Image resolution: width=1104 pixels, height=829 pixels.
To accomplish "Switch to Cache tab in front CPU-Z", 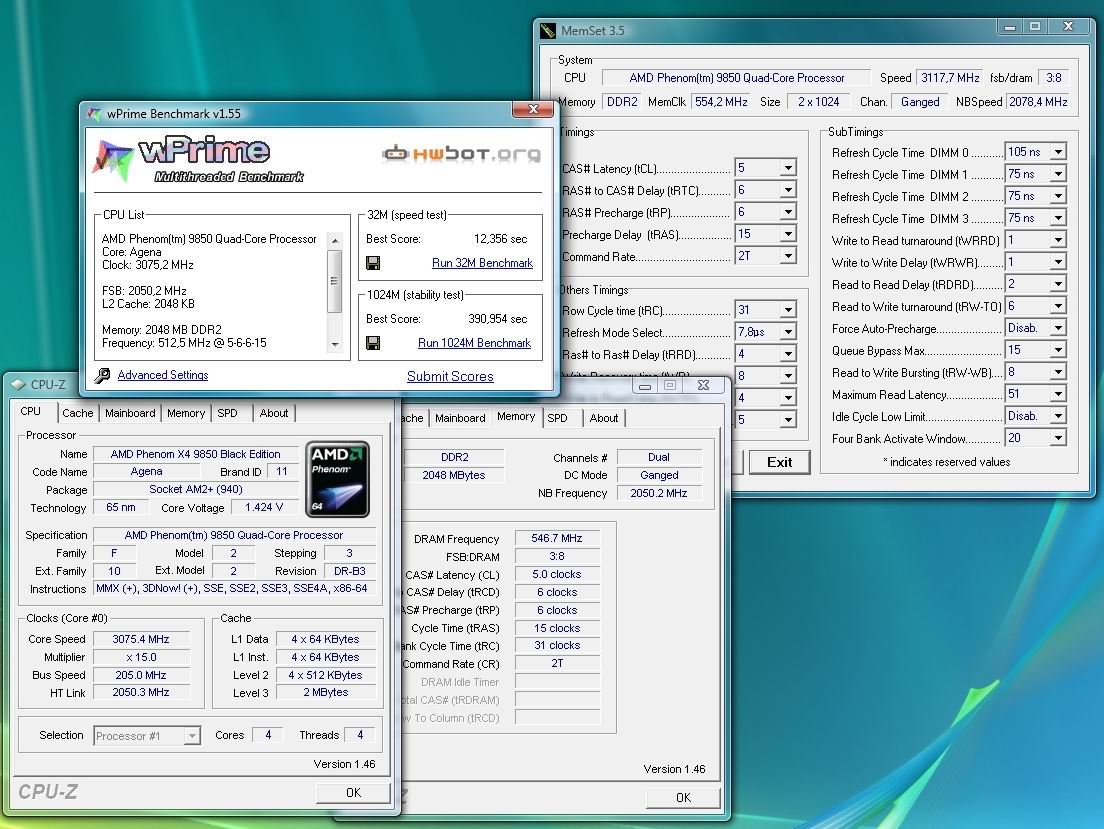I will click(x=77, y=413).
